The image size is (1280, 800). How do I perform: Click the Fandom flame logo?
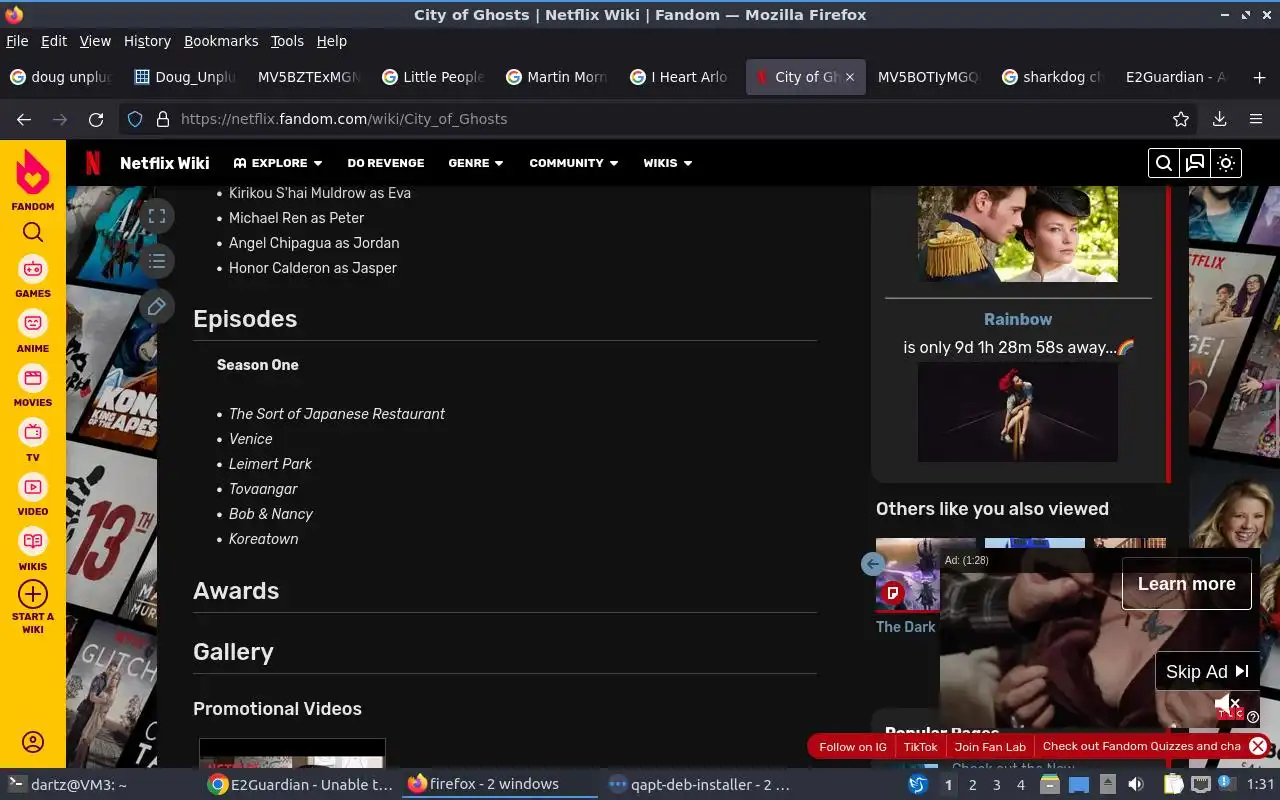tap(33, 172)
